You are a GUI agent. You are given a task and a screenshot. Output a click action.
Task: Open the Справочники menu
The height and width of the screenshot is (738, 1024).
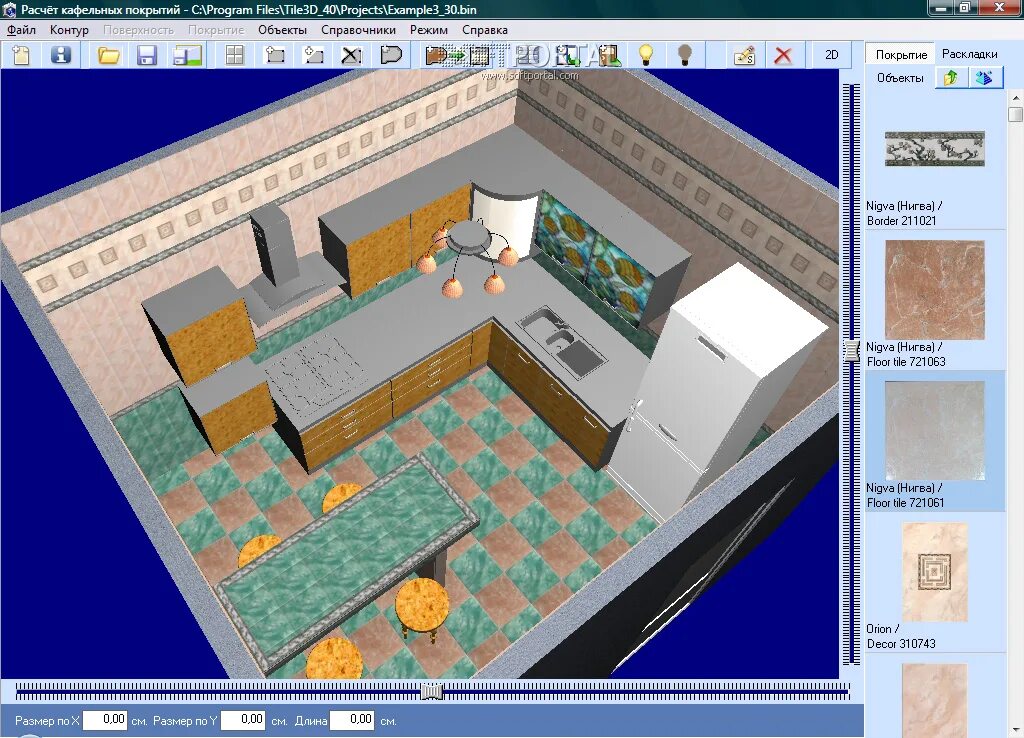[x=358, y=30]
